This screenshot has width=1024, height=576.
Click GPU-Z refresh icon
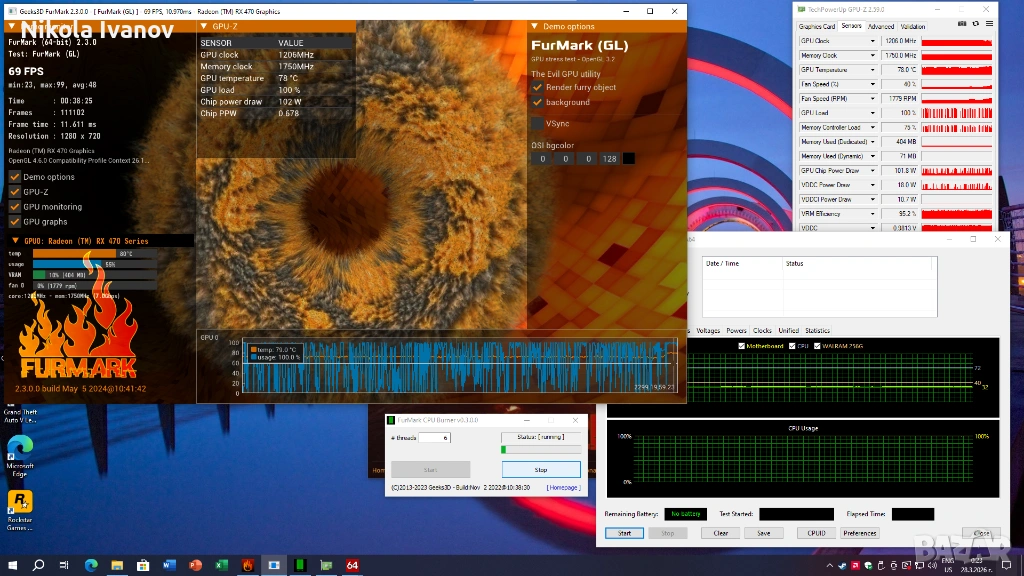pyautogui.click(x=973, y=26)
